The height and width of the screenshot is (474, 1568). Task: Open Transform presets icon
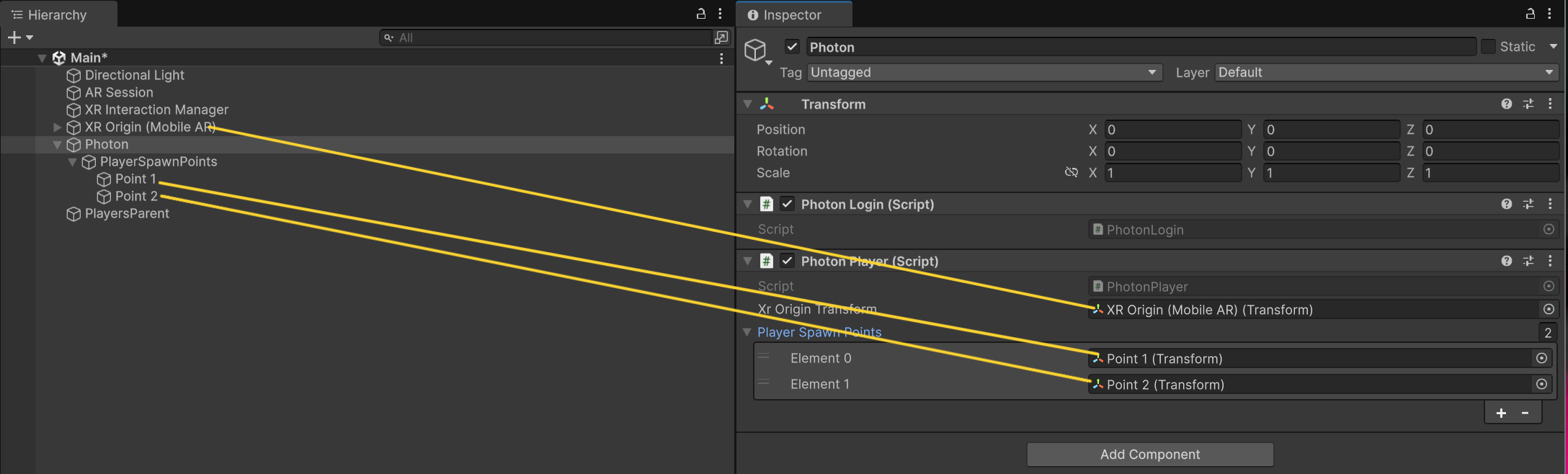[x=1528, y=104]
